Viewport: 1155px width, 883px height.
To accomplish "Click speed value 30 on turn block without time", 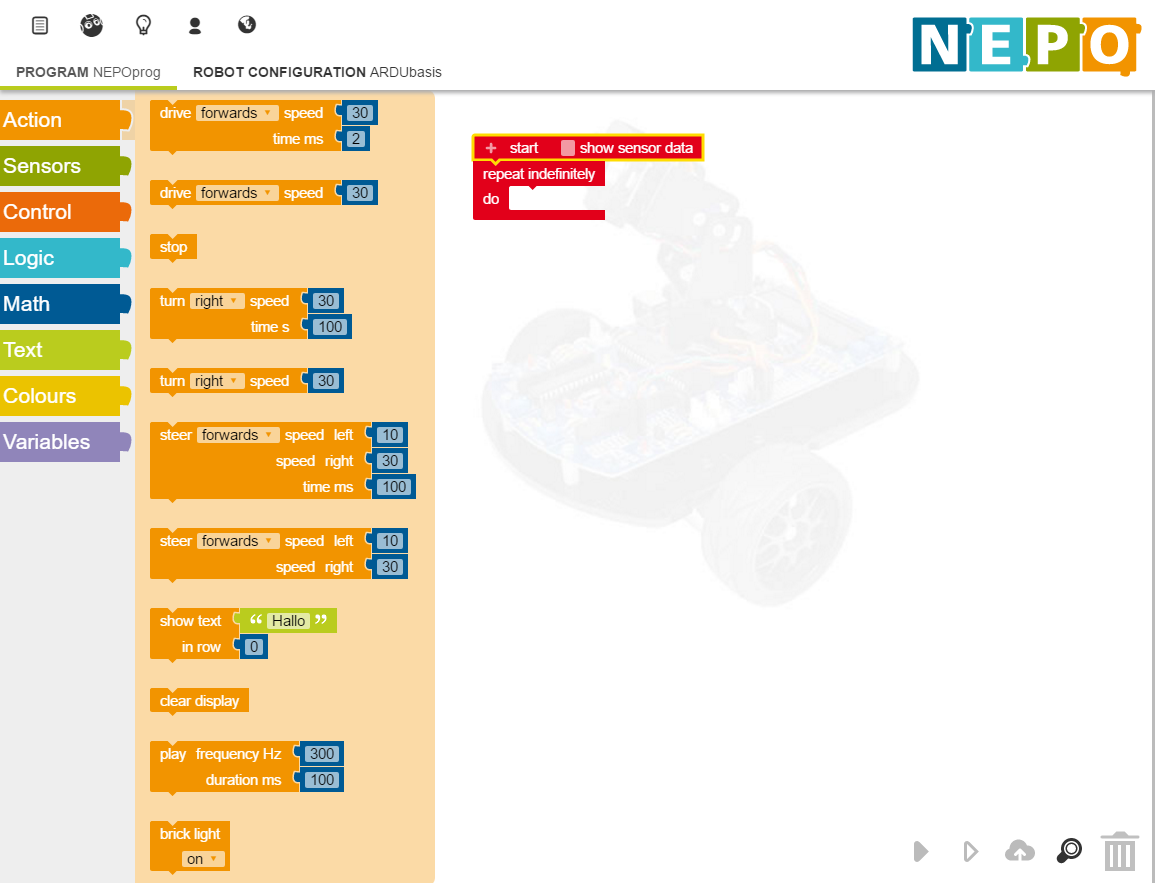I will 326,381.
